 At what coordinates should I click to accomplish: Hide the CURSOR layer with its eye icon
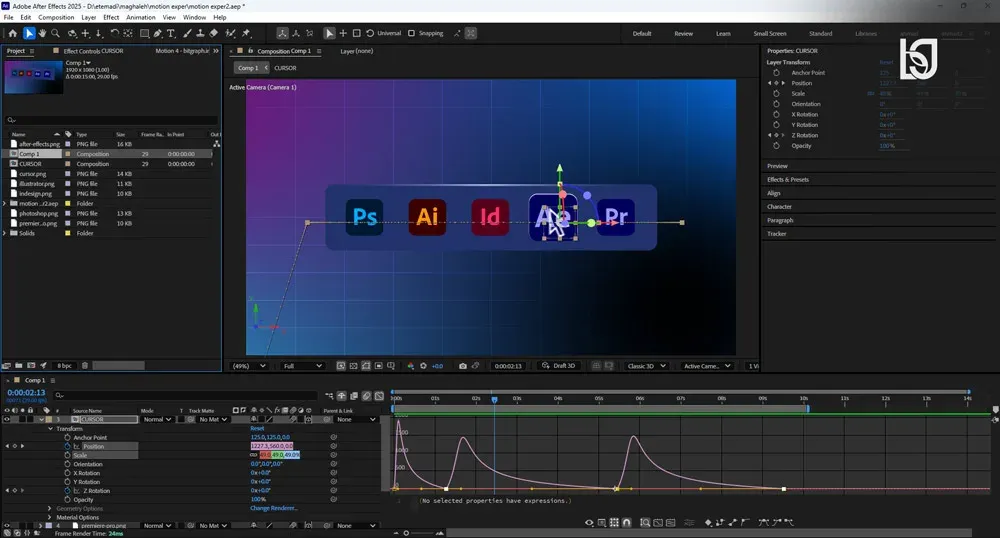click(7, 419)
